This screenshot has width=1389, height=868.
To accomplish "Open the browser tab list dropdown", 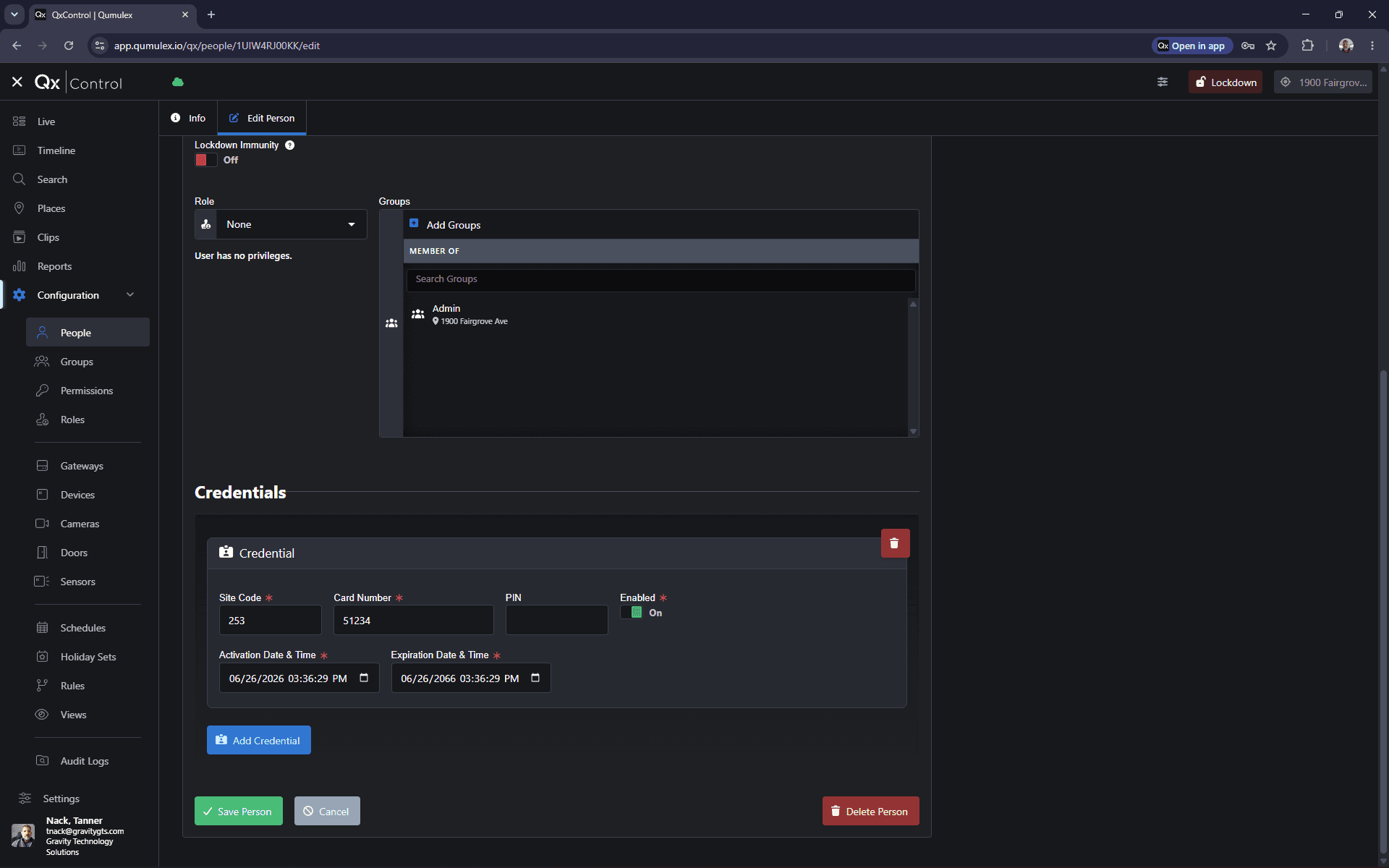I will pyautogui.click(x=14, y=14).
